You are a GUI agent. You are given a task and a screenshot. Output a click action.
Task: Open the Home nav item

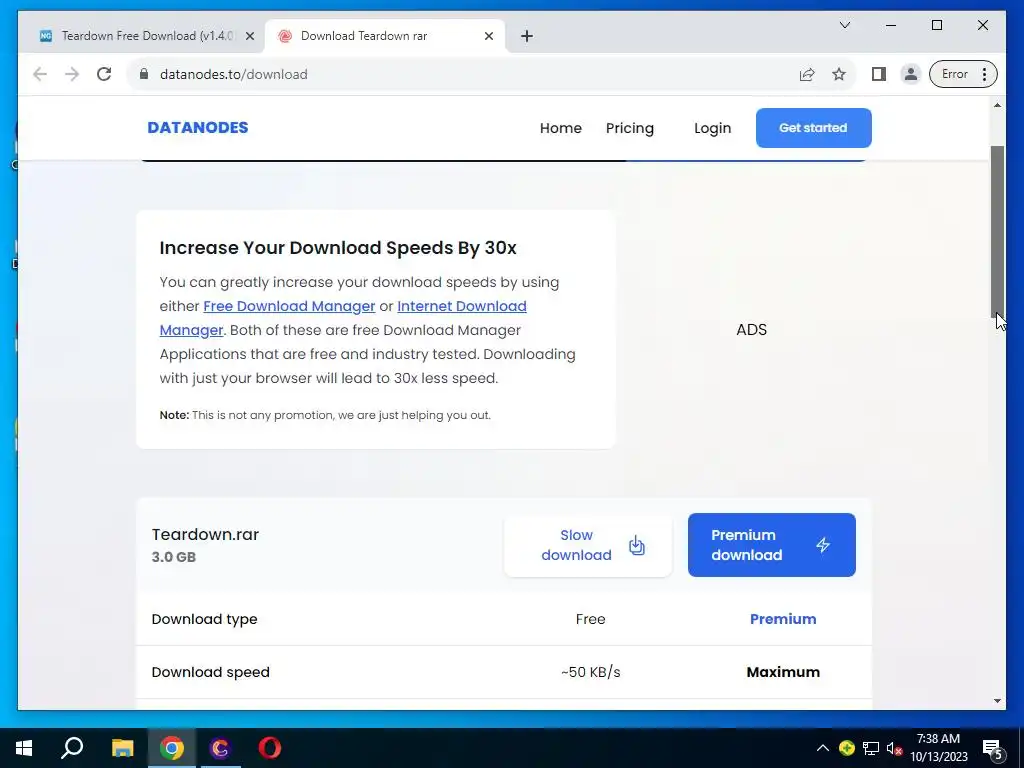(x=560, y=128)
